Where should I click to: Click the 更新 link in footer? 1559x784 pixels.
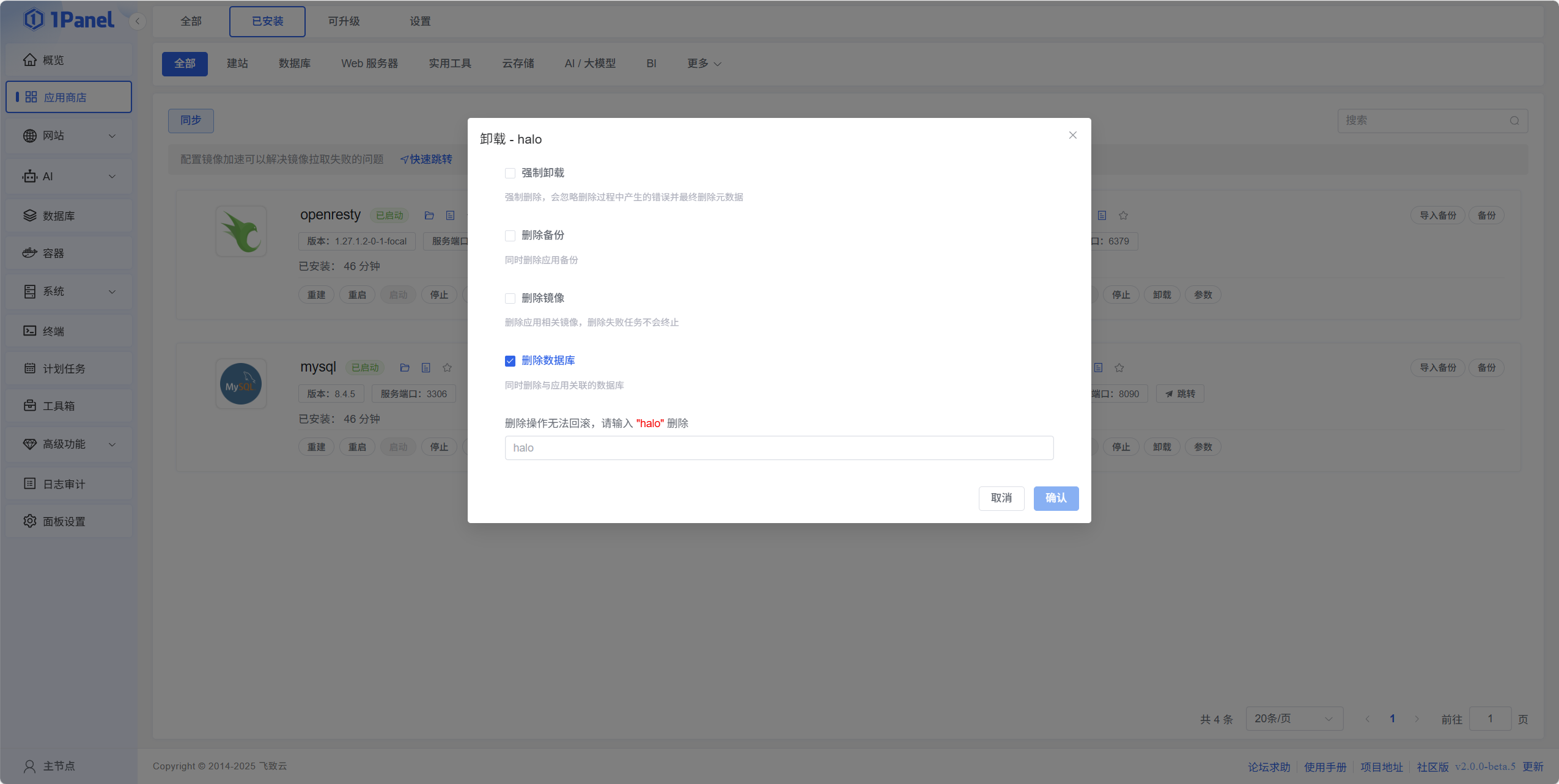[x=1533, y=766]
